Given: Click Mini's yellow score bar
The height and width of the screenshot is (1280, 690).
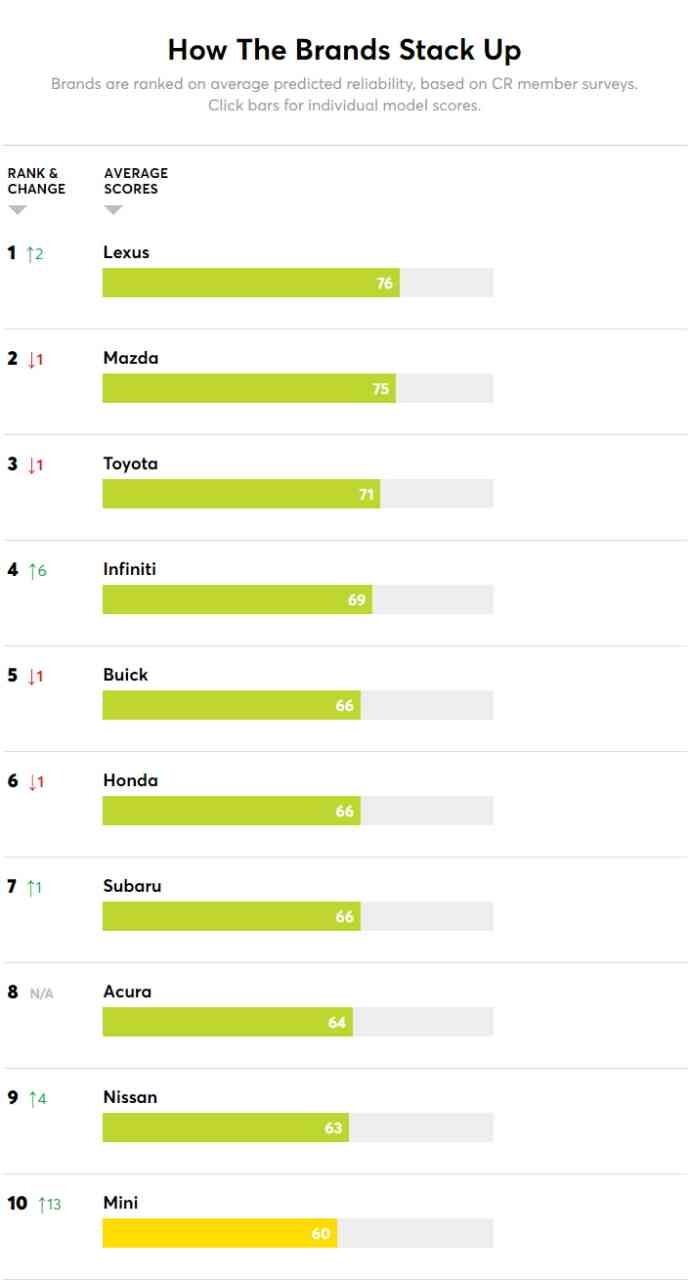Looking at the screenshot, I should point(220,1233).
